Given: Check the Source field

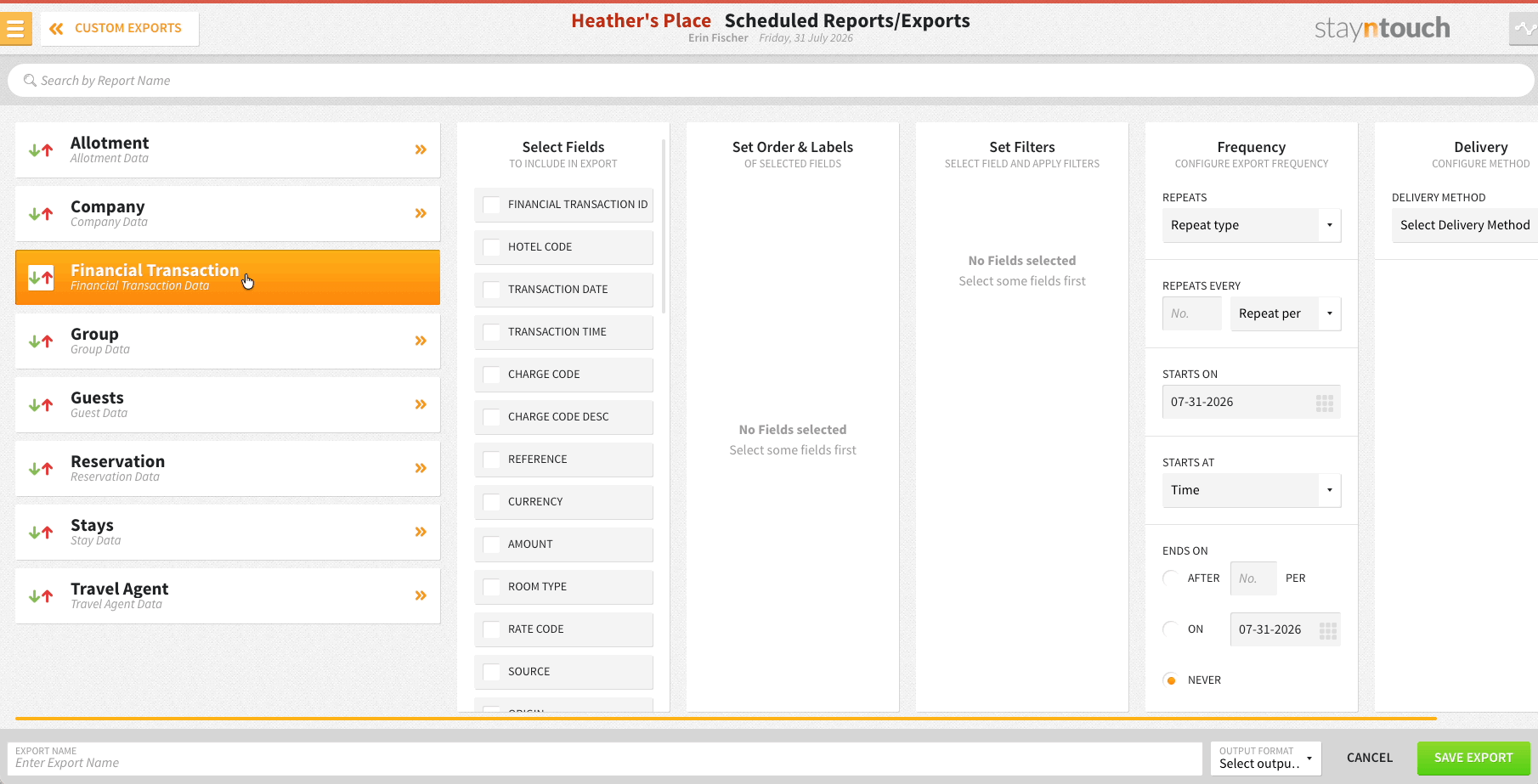Looking at the screenshot, I should pos(491,672).
